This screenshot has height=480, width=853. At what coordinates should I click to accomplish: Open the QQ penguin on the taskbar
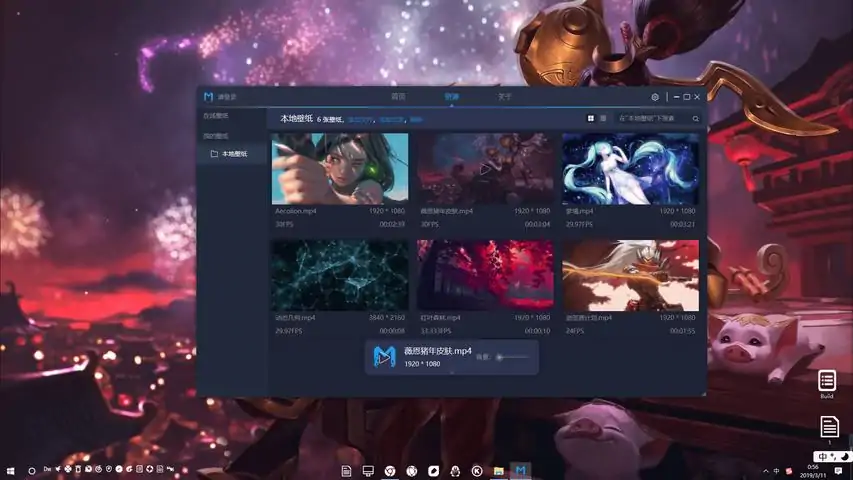455,471
